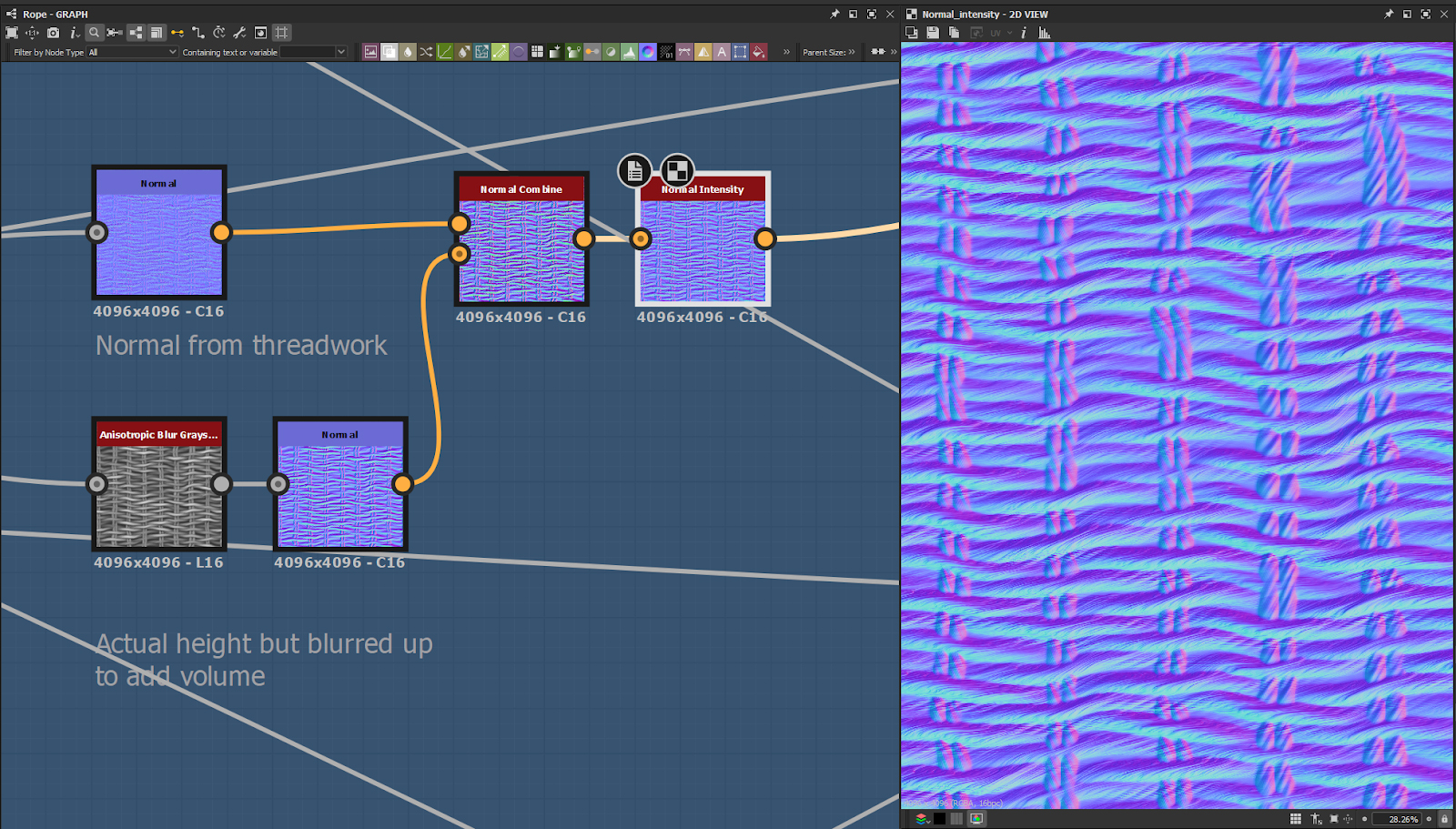
Task: Expand the Parent Size options
Action: coord(852,52)
